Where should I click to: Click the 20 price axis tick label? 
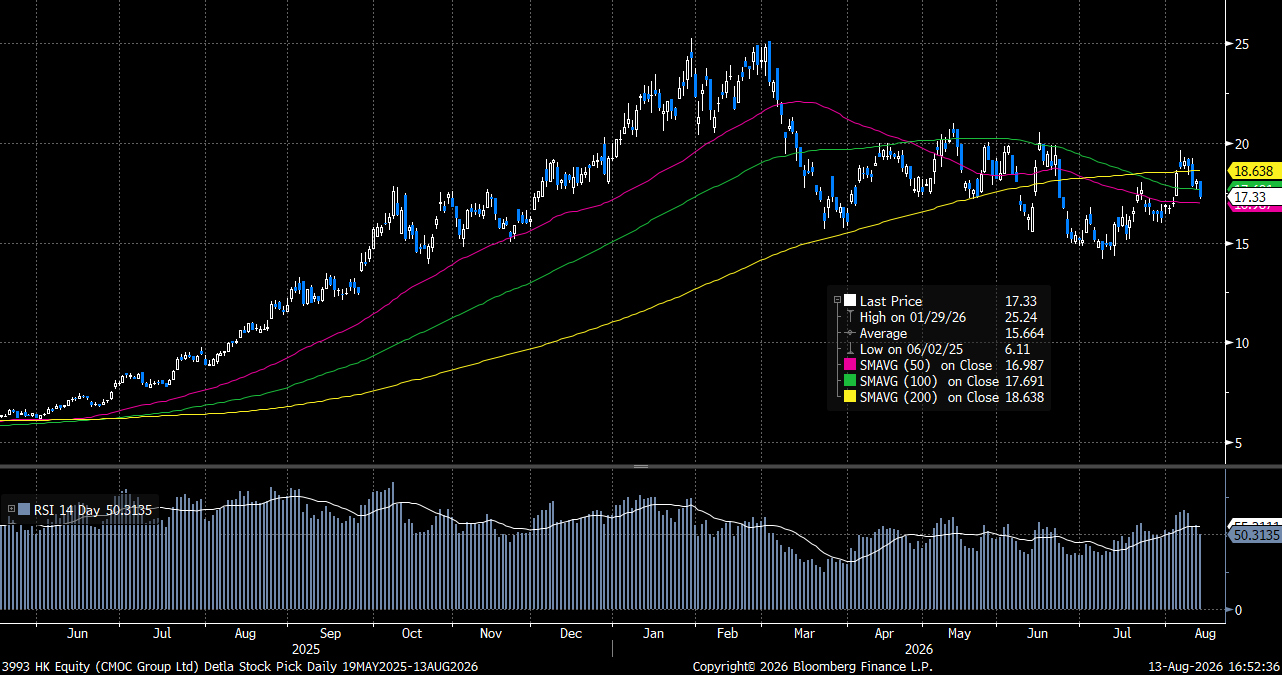[x=1243, y=144]
